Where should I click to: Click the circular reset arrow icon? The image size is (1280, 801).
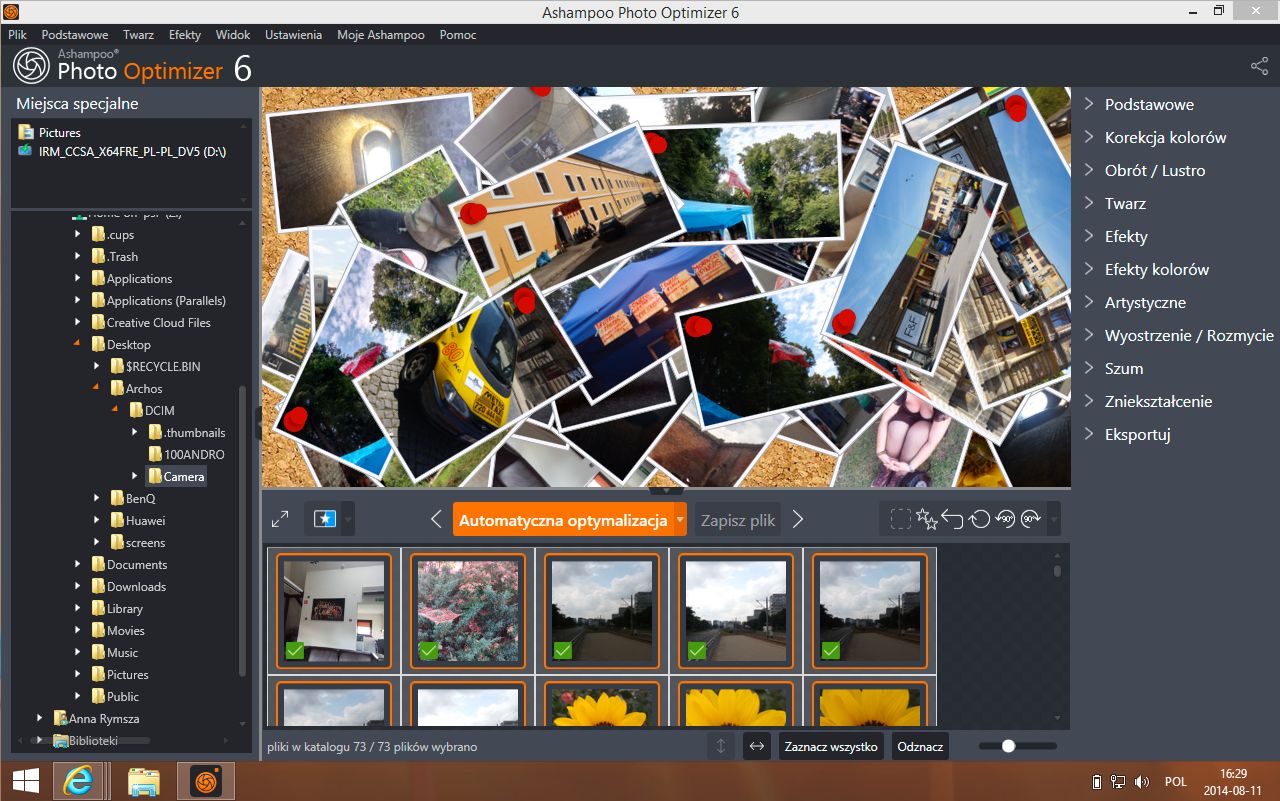click(x=979, y=519)
